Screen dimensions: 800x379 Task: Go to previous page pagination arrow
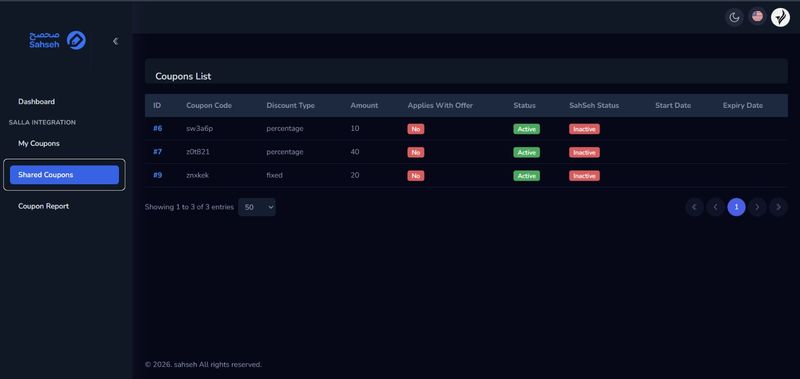pyautogui.click(x=715, y=207)
